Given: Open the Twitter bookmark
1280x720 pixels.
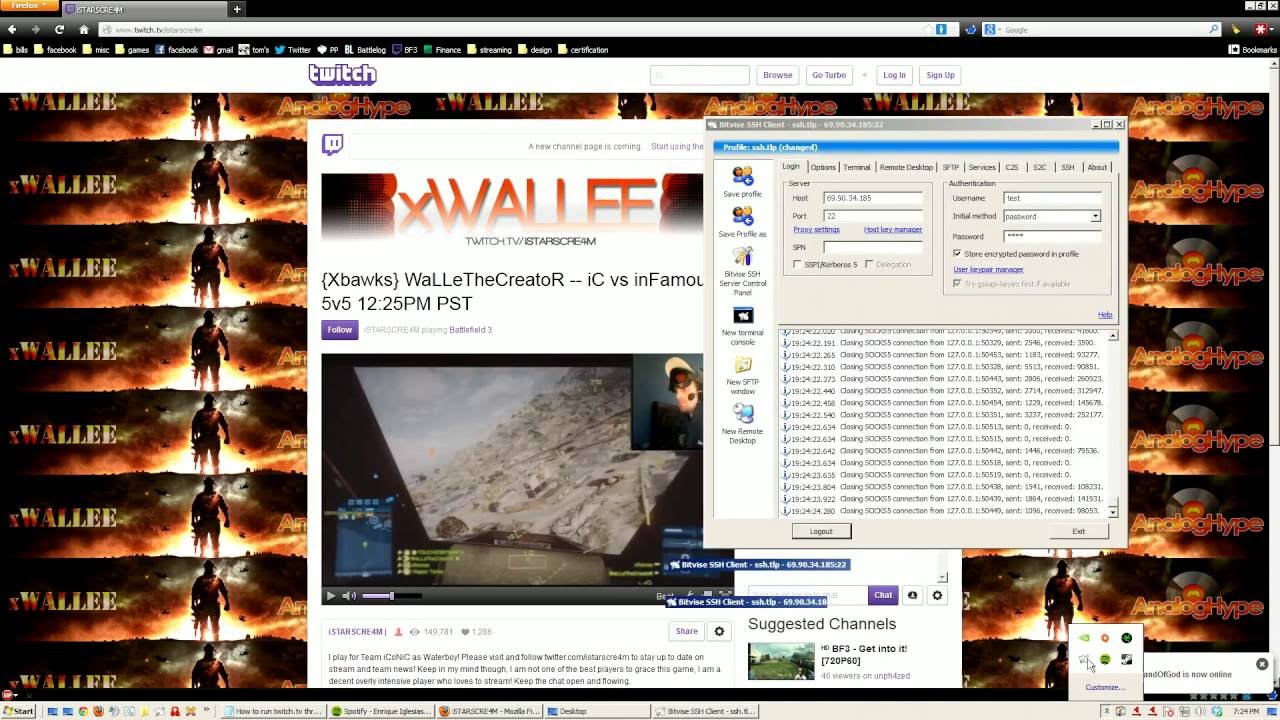Looking at the screenshot, I should pos(292,49).
